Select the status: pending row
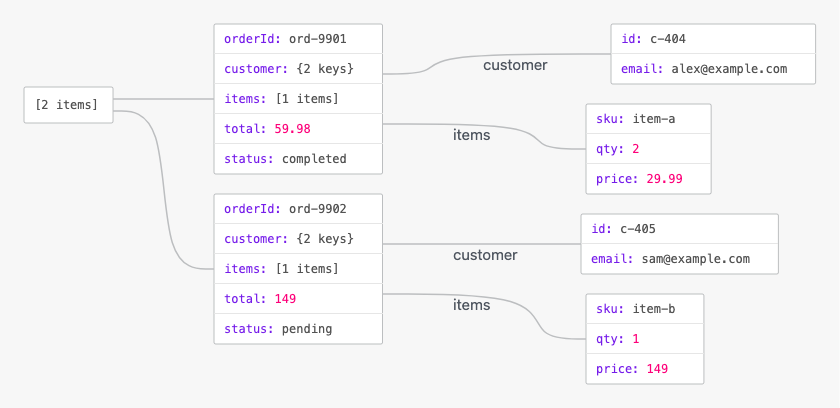Screen dimensions: 840x408 click(x=298, y=329)
